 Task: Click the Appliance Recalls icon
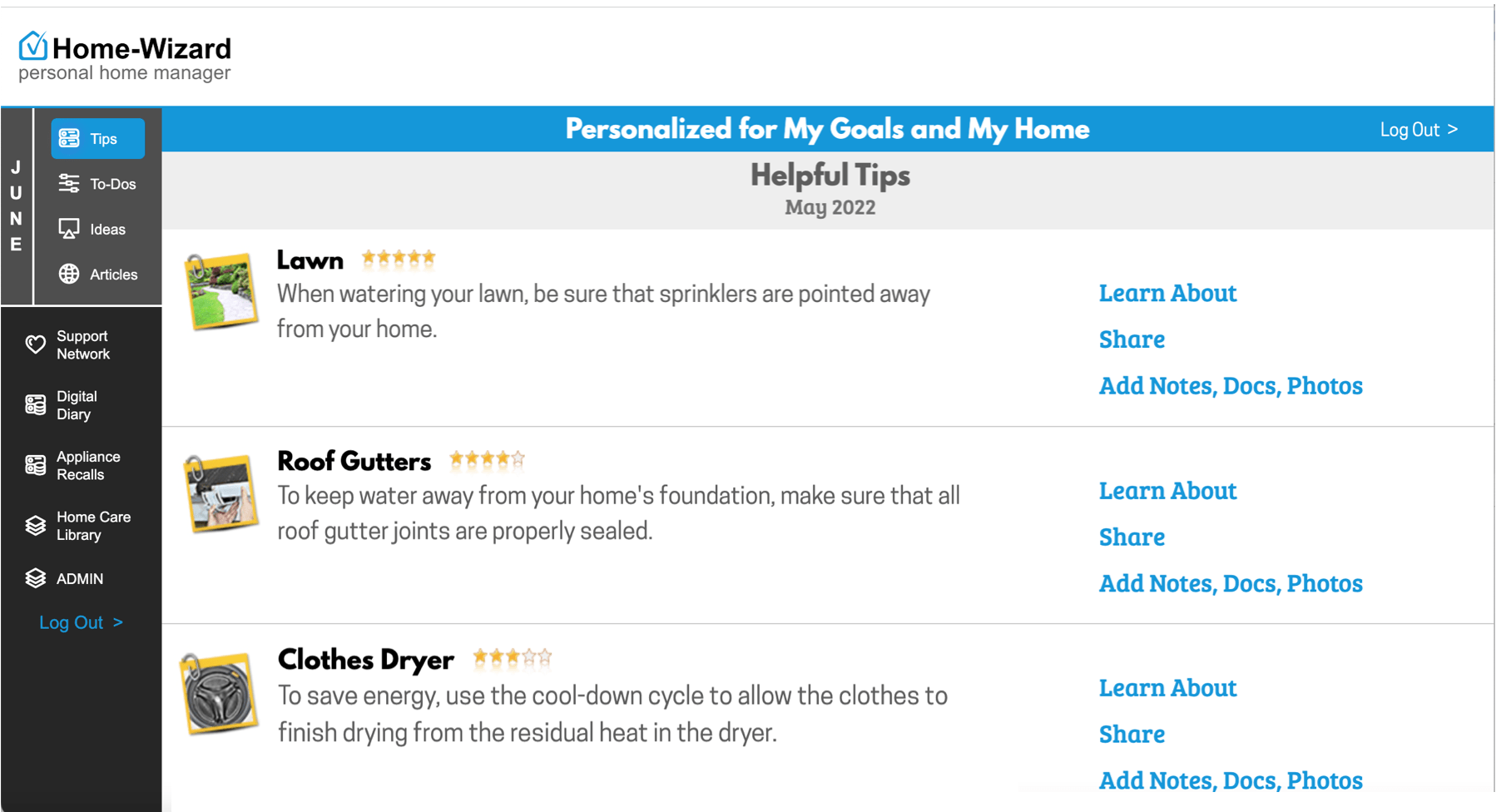click(35, 464)
